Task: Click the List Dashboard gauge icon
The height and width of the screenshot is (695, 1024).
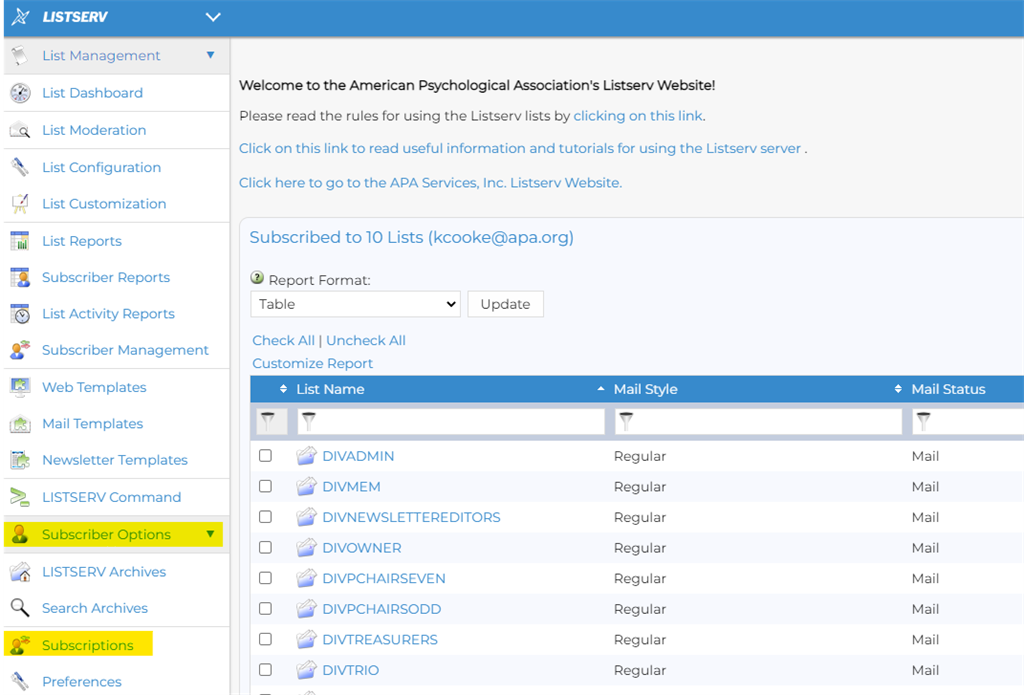Action: click(x=20, y=93)
